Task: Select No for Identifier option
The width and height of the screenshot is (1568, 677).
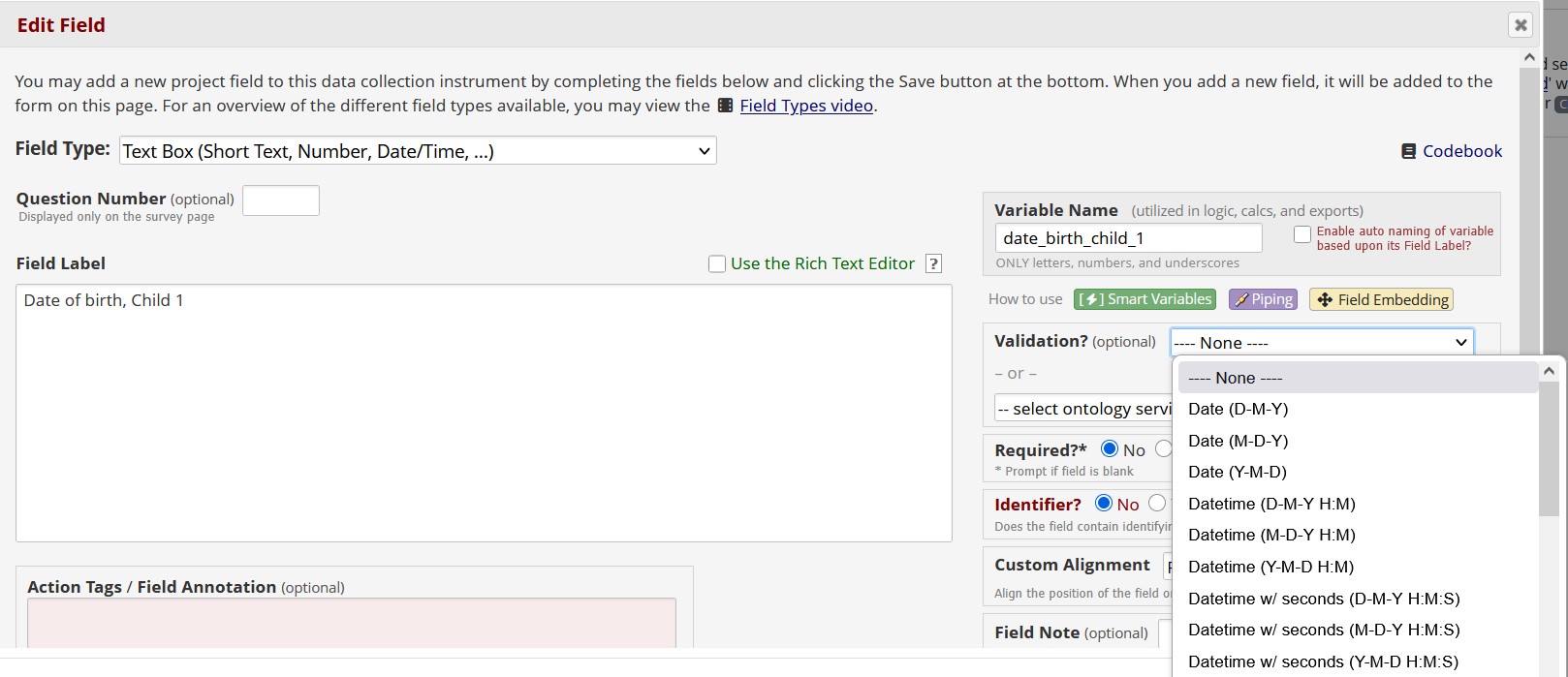Action: tap(1103, 503)
